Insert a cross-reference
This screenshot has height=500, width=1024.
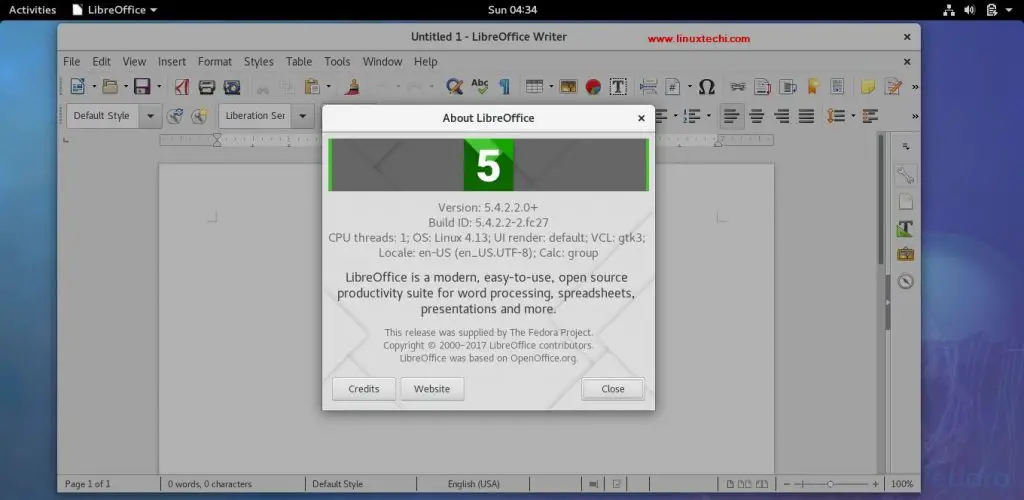click(x=837, y=86)
